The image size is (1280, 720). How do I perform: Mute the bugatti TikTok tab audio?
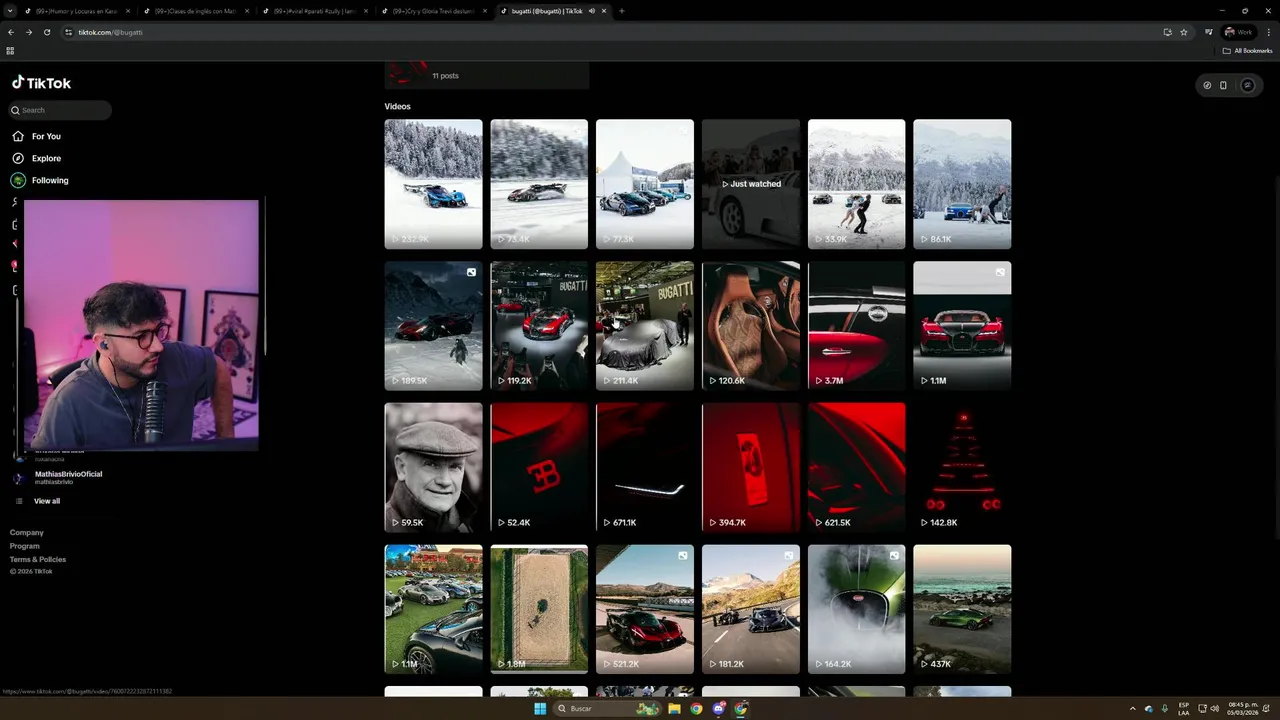(x=592, y=11)
